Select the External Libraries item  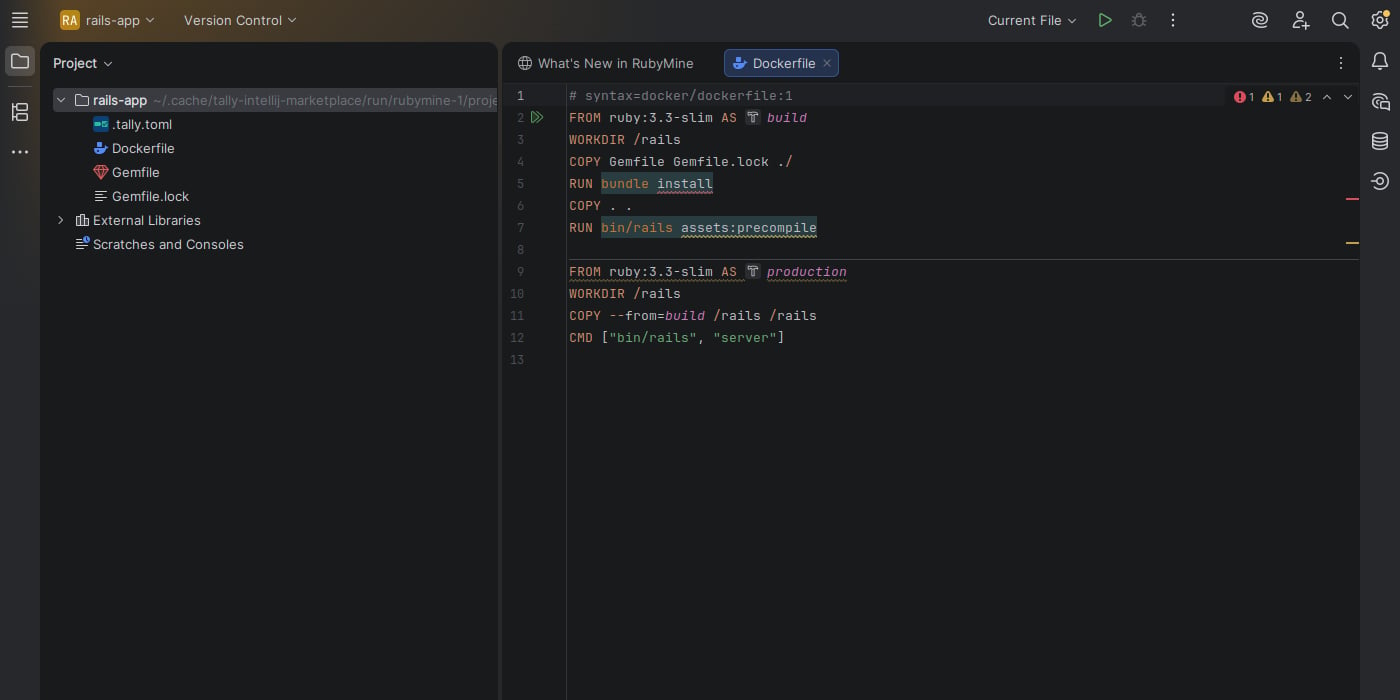coord(146,220)
